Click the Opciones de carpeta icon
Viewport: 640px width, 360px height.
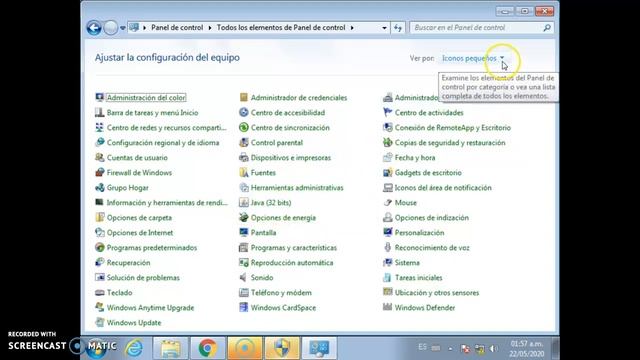pyautogui.click(x=100, y=218)
